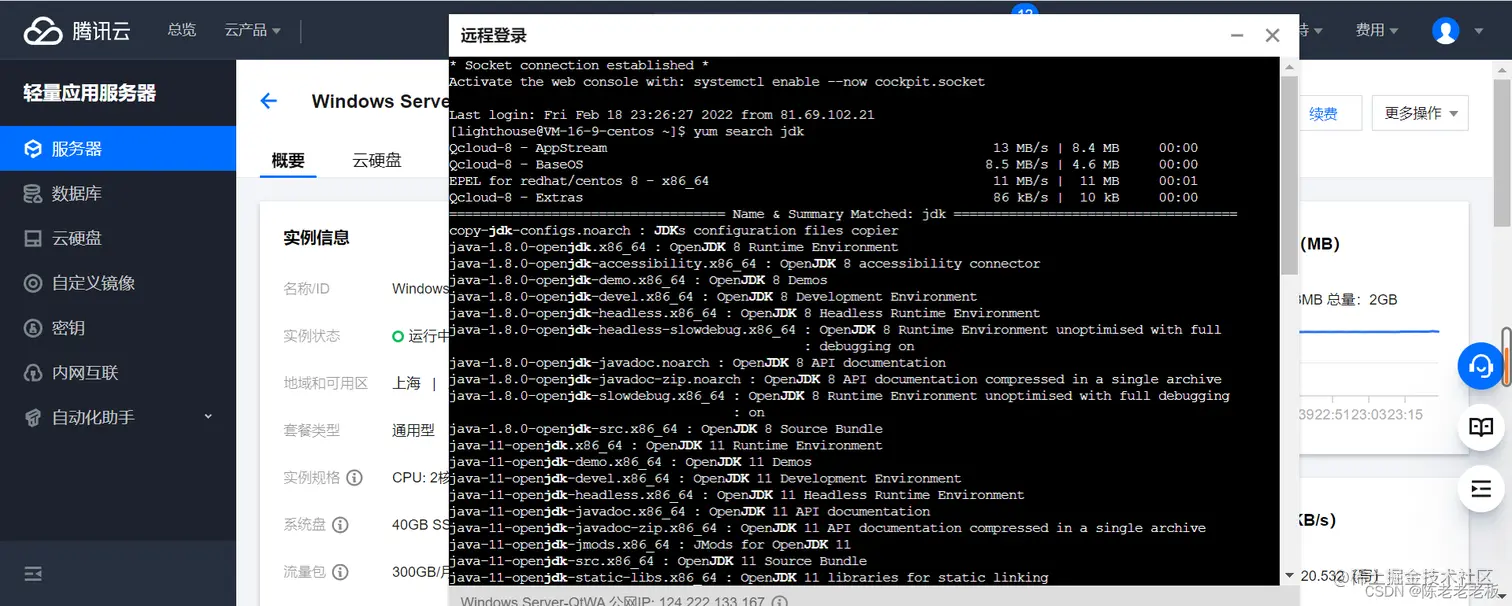Click the Qcloud-8 - AppStream repo line

click(x=824, y=147)
